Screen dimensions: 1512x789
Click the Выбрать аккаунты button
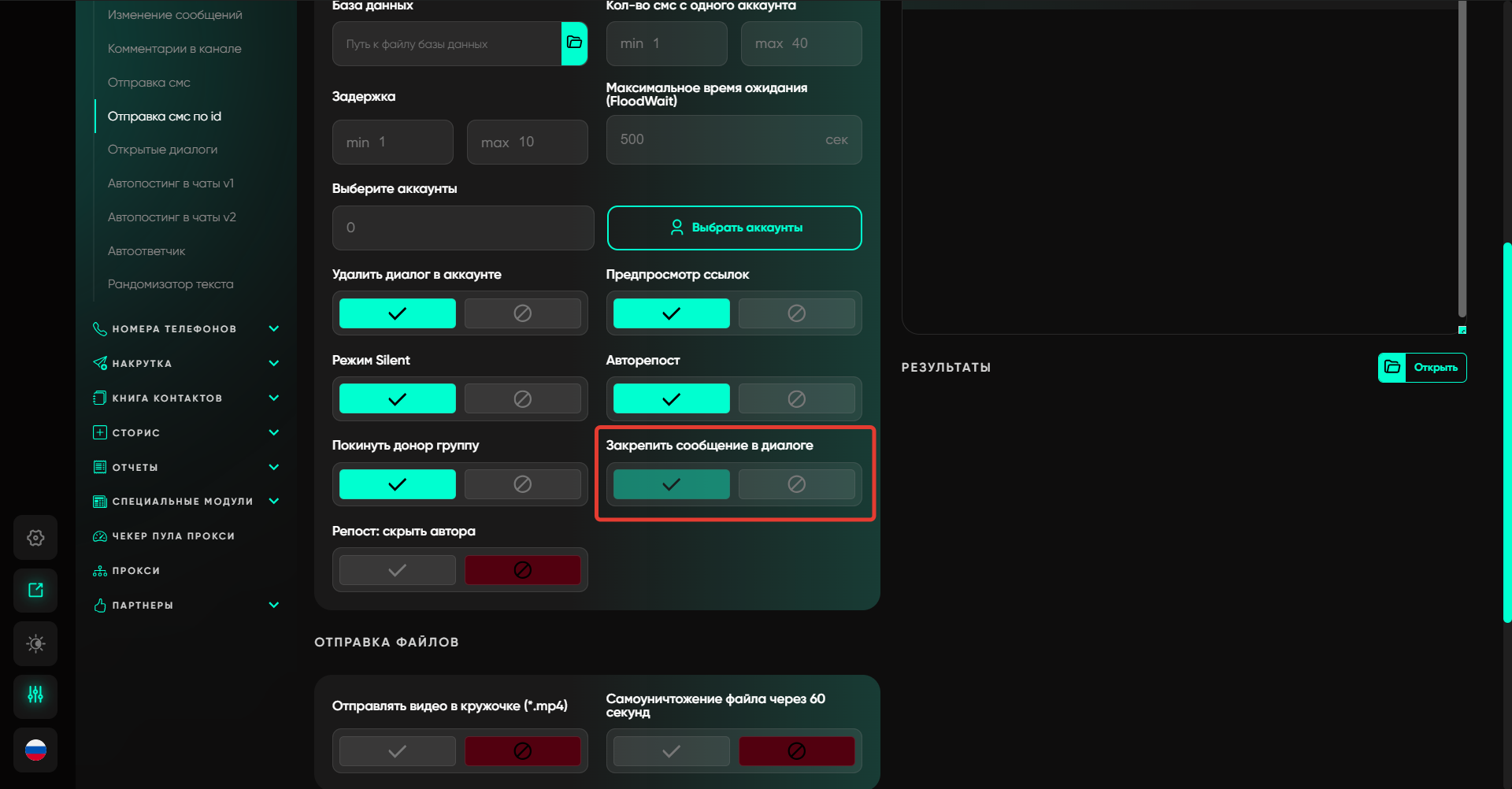click(734, 228)
